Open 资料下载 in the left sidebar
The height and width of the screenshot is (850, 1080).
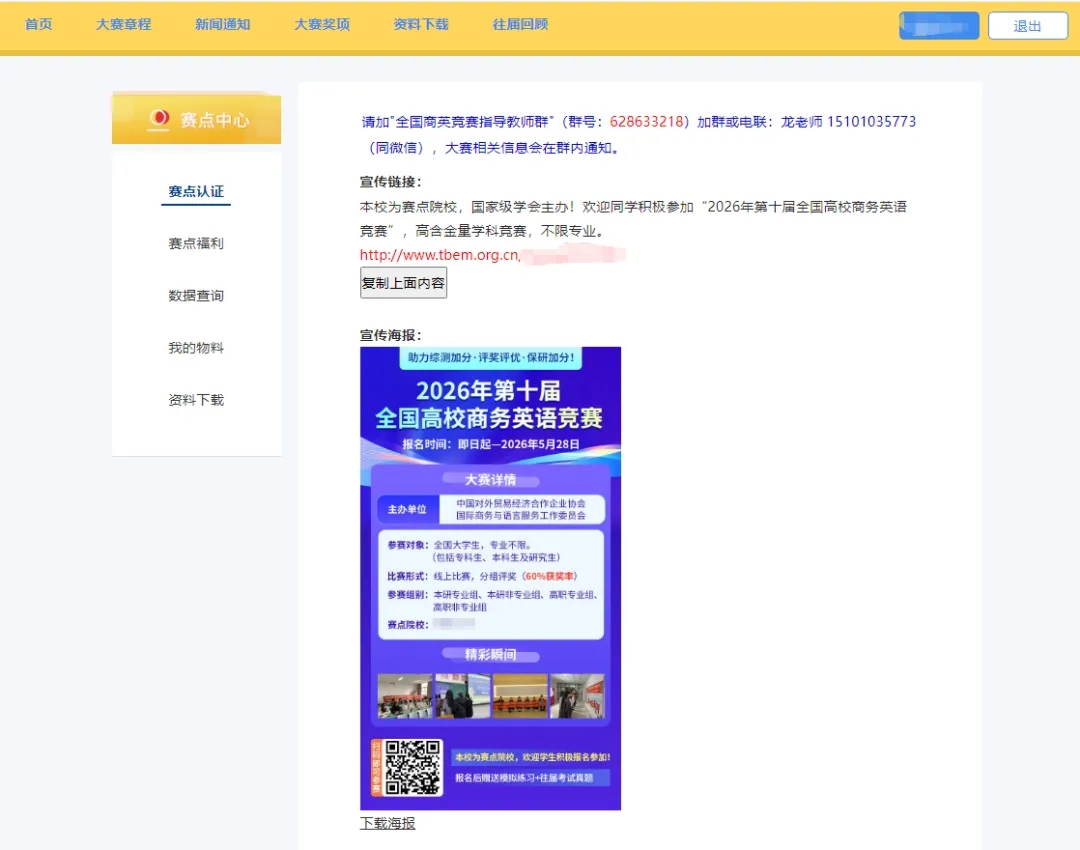[196, 400]
